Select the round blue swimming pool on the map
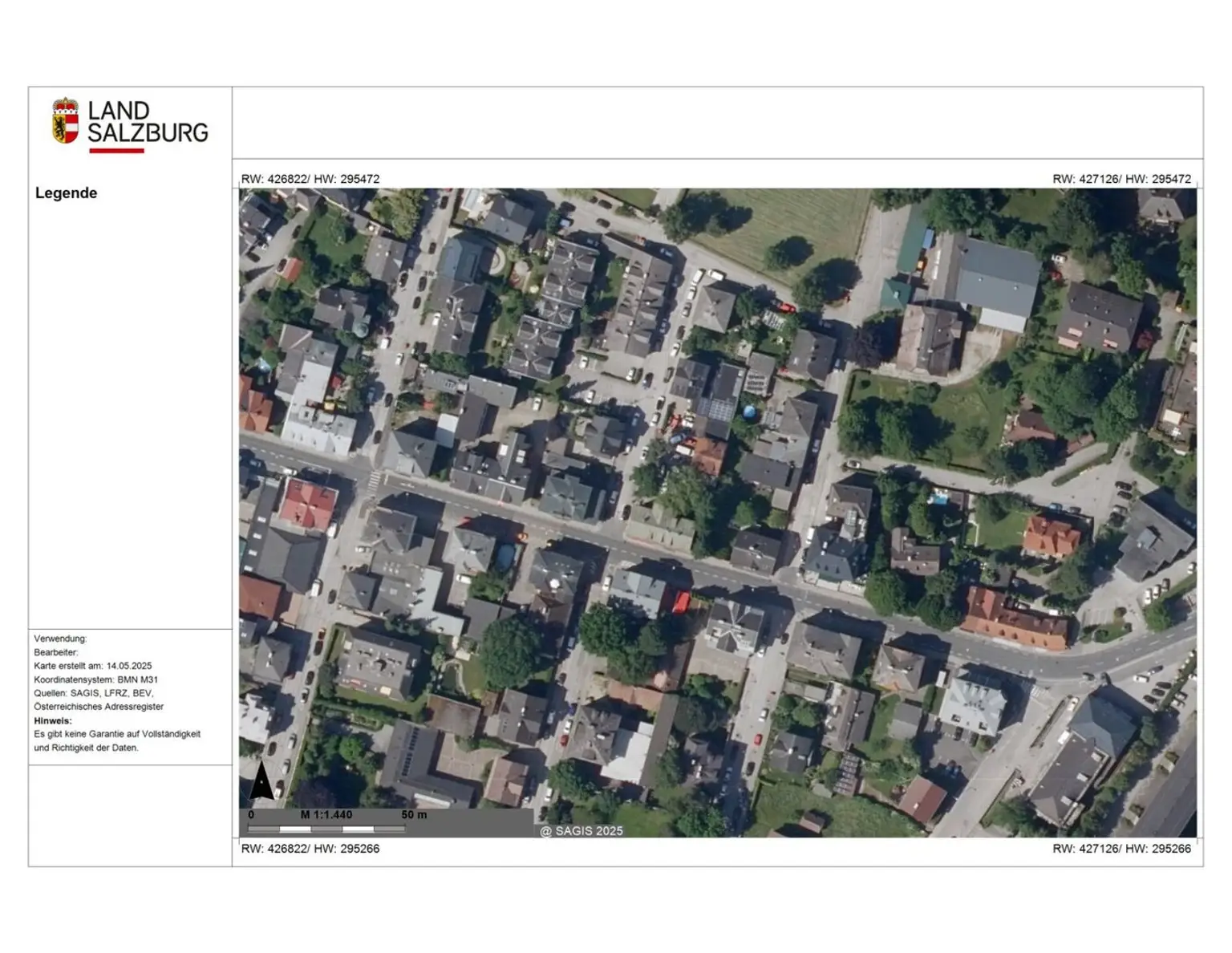 [749, 412]
